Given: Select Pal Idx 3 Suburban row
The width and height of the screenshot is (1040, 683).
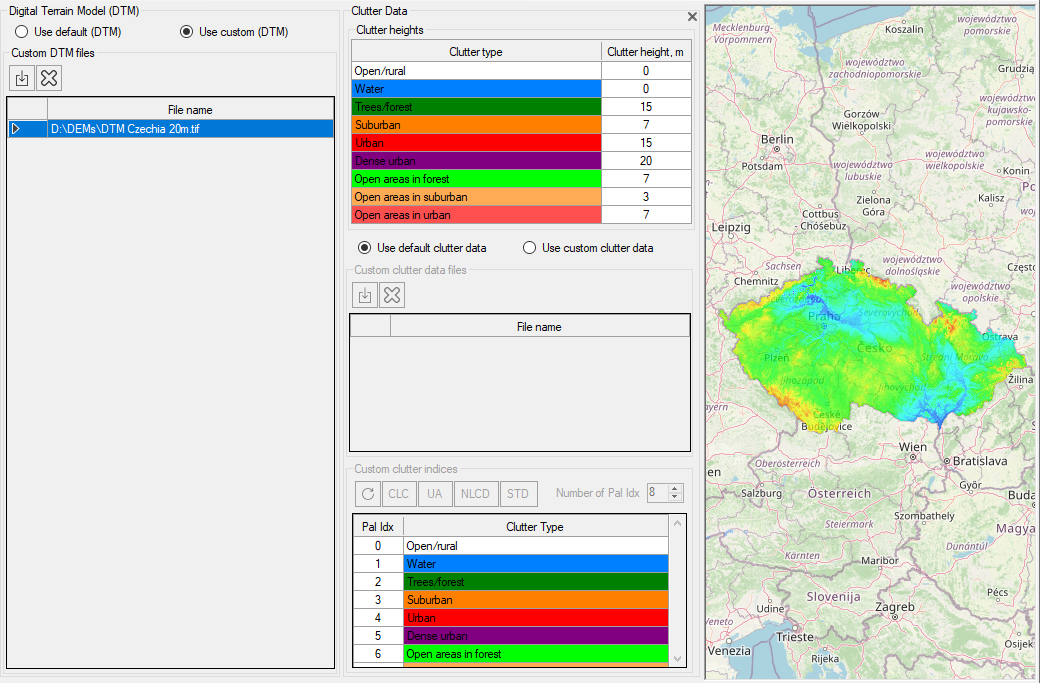Looking at the screenshot, I should [511, 599].
